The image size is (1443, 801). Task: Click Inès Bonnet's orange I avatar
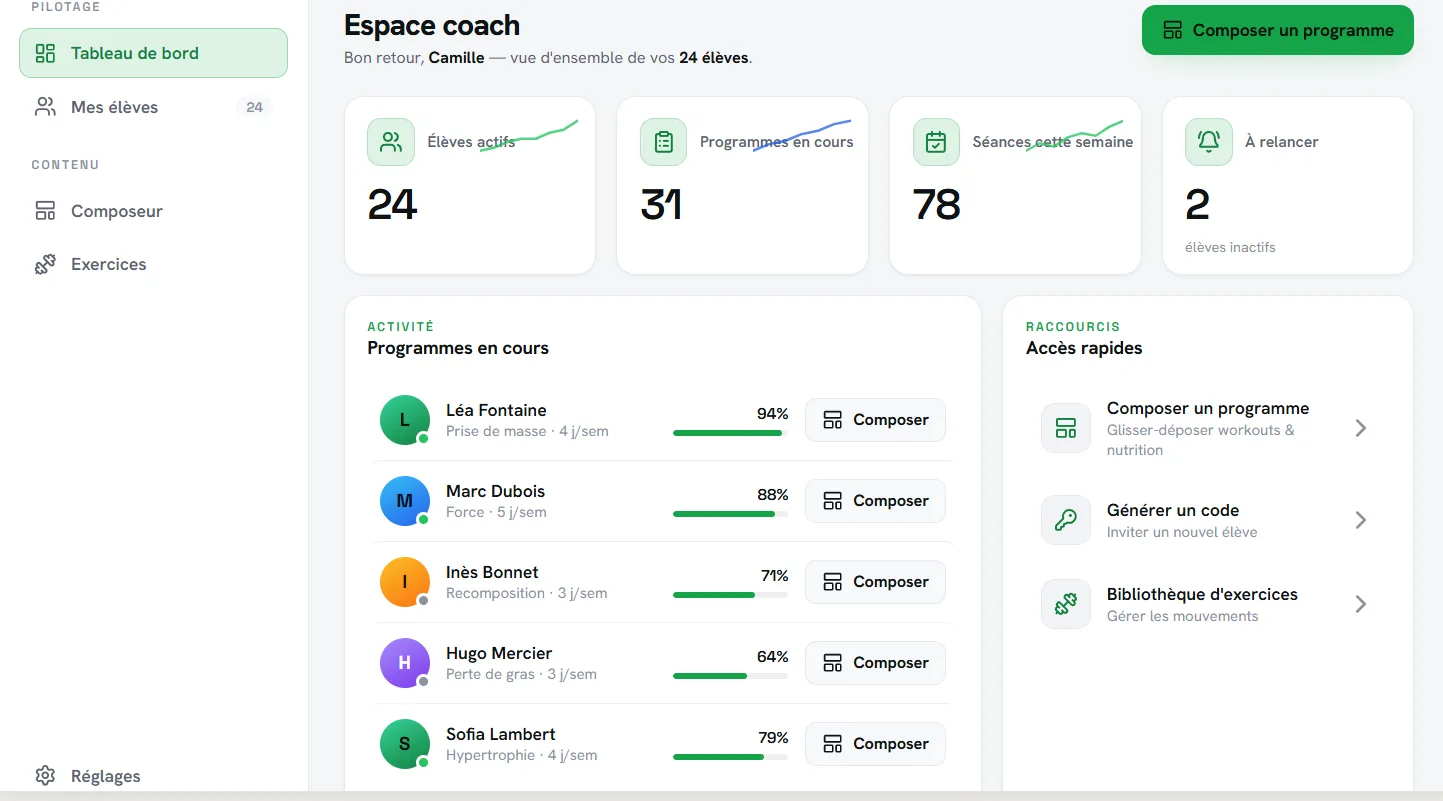[x=405, y=582]
